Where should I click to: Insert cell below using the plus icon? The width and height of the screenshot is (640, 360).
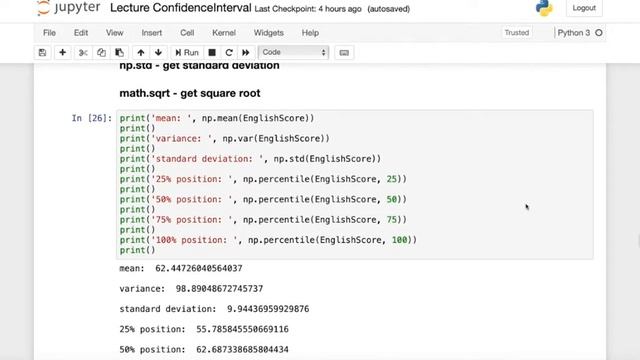[62, 53]
